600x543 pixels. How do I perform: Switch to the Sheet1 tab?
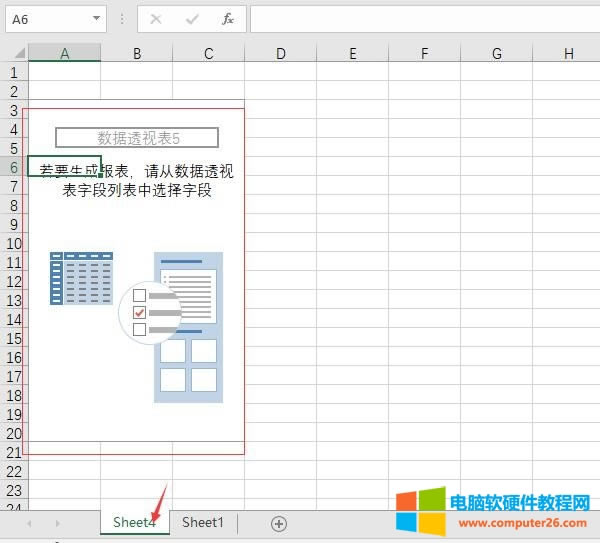pos(203,522)
